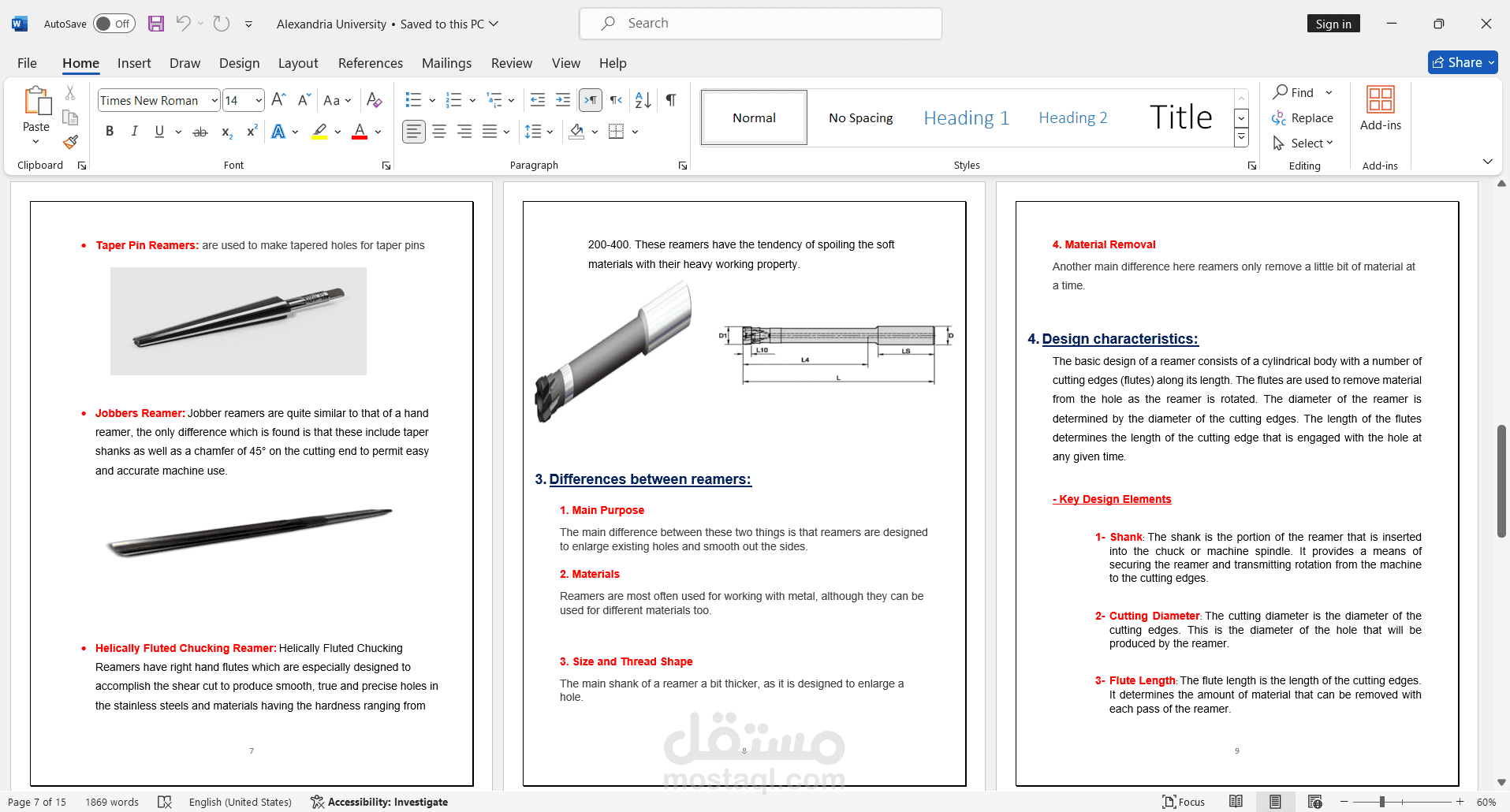This screenshot has width=1510, height=812.
Task: Toggle Subscript formatting
Action: coord(227,132)
